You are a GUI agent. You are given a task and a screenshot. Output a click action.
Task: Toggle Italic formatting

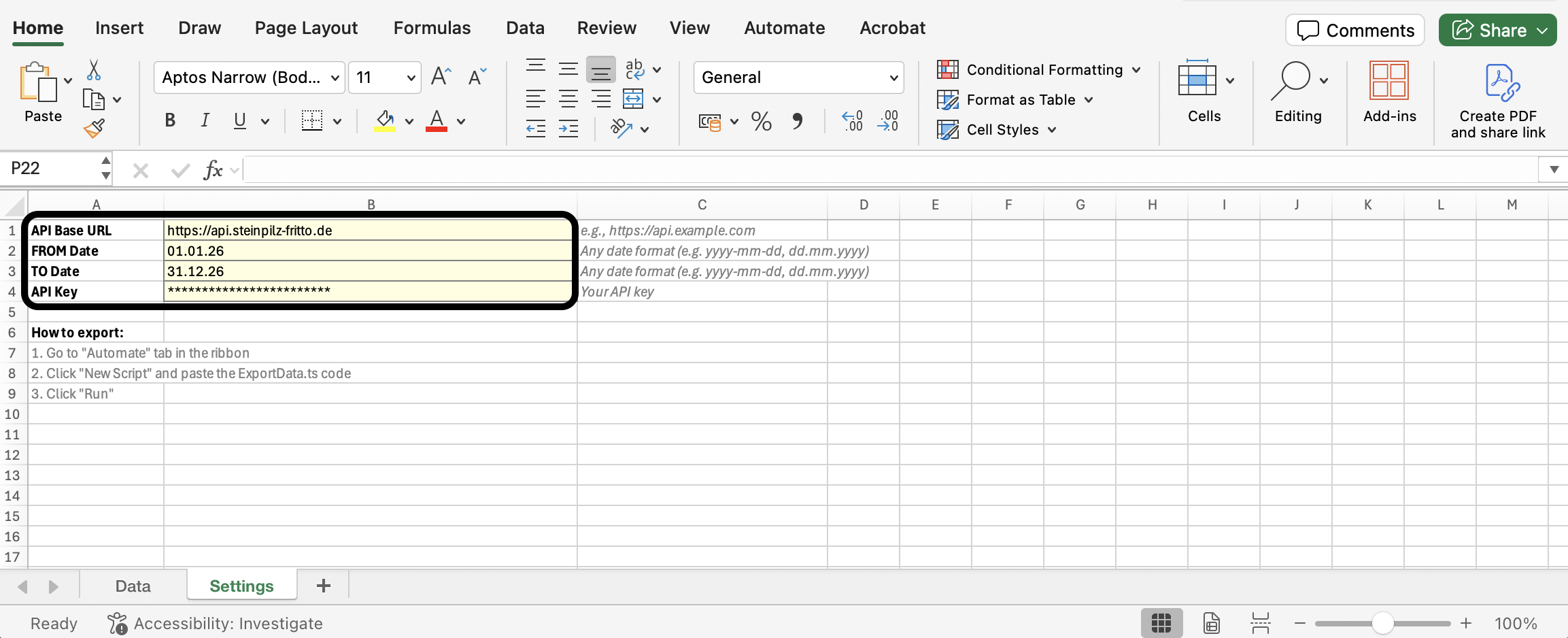(205, 121)
